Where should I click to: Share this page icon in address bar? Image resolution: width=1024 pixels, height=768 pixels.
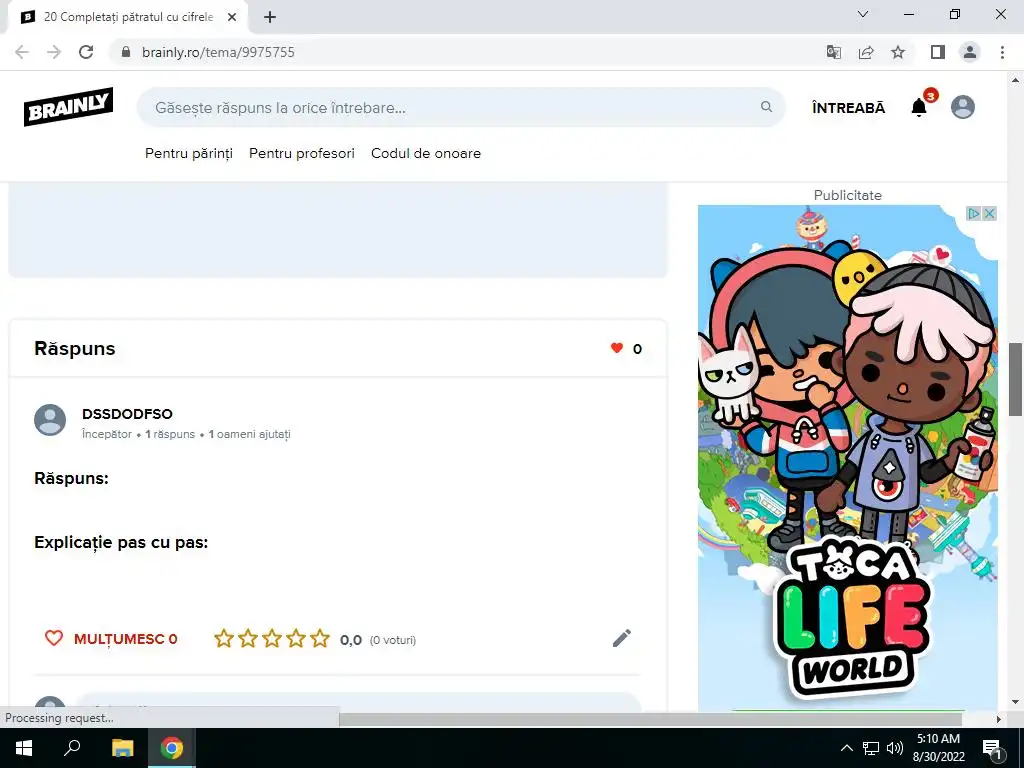tap(866, 52)
